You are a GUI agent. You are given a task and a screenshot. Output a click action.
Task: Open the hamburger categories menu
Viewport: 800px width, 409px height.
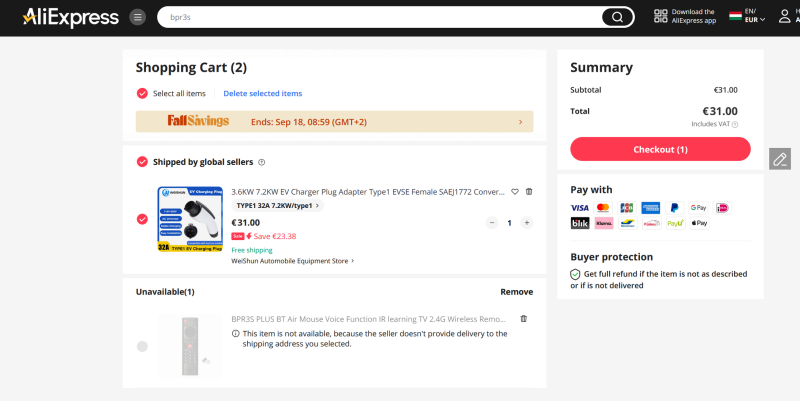[137, 17]
